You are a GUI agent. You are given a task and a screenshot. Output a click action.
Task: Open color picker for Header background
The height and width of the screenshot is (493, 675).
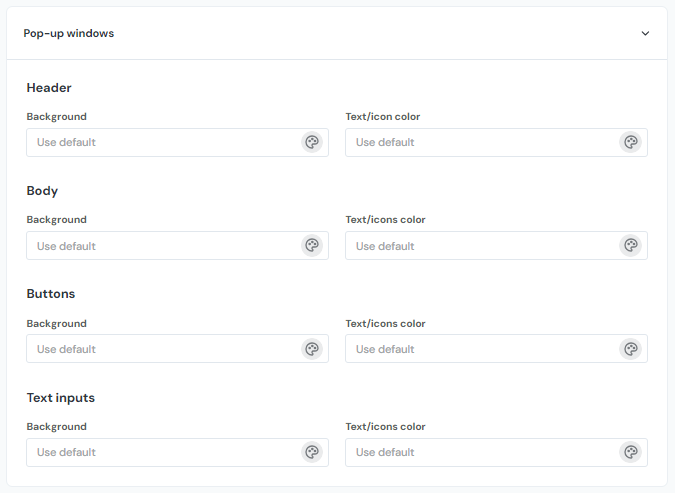pyautogui.click(x=312, y=142)
